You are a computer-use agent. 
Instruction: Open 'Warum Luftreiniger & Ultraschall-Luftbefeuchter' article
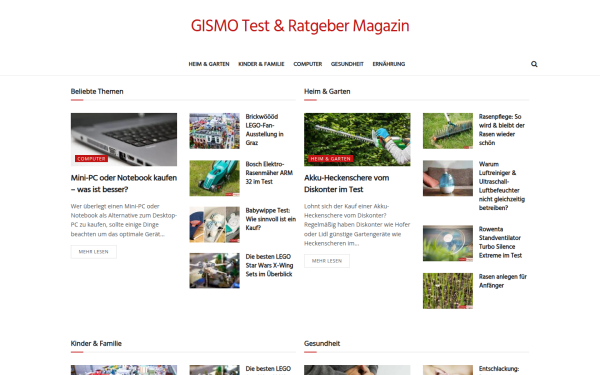tap(502, 186)
